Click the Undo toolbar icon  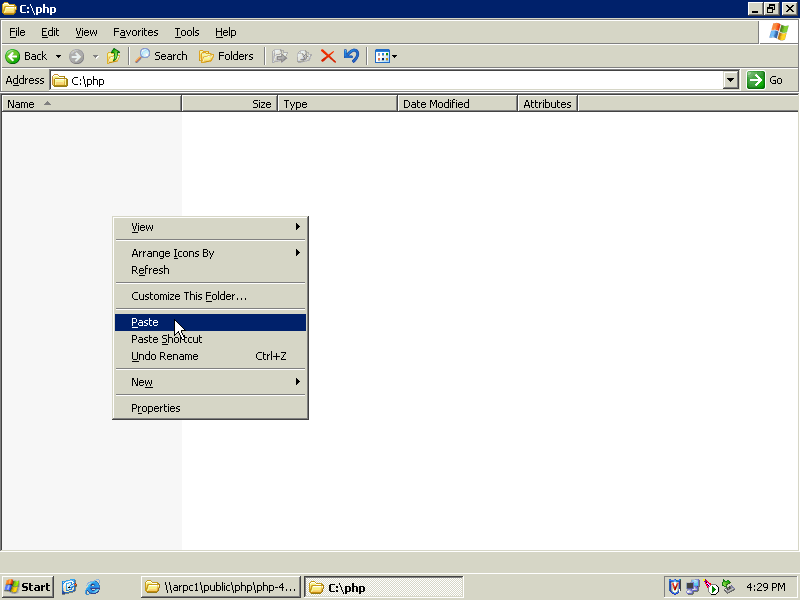351,56
